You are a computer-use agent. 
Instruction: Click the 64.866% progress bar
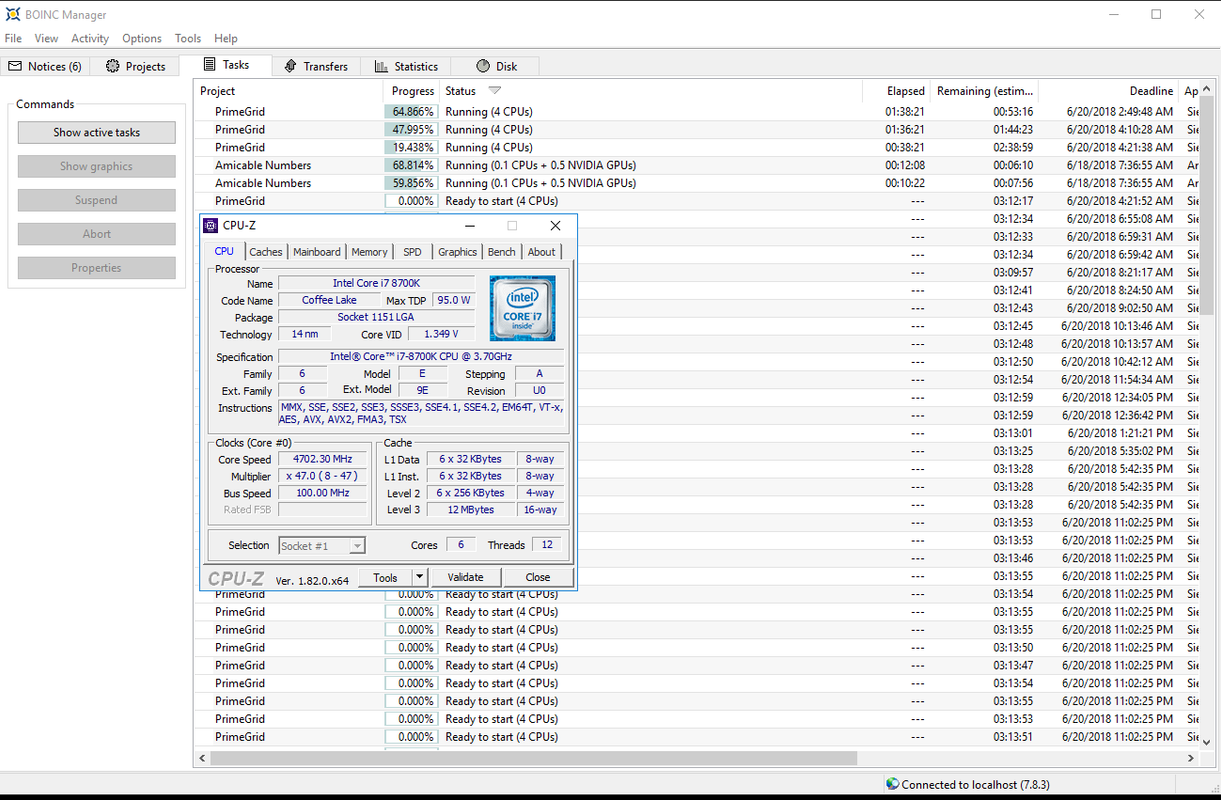tap(411, 112)
